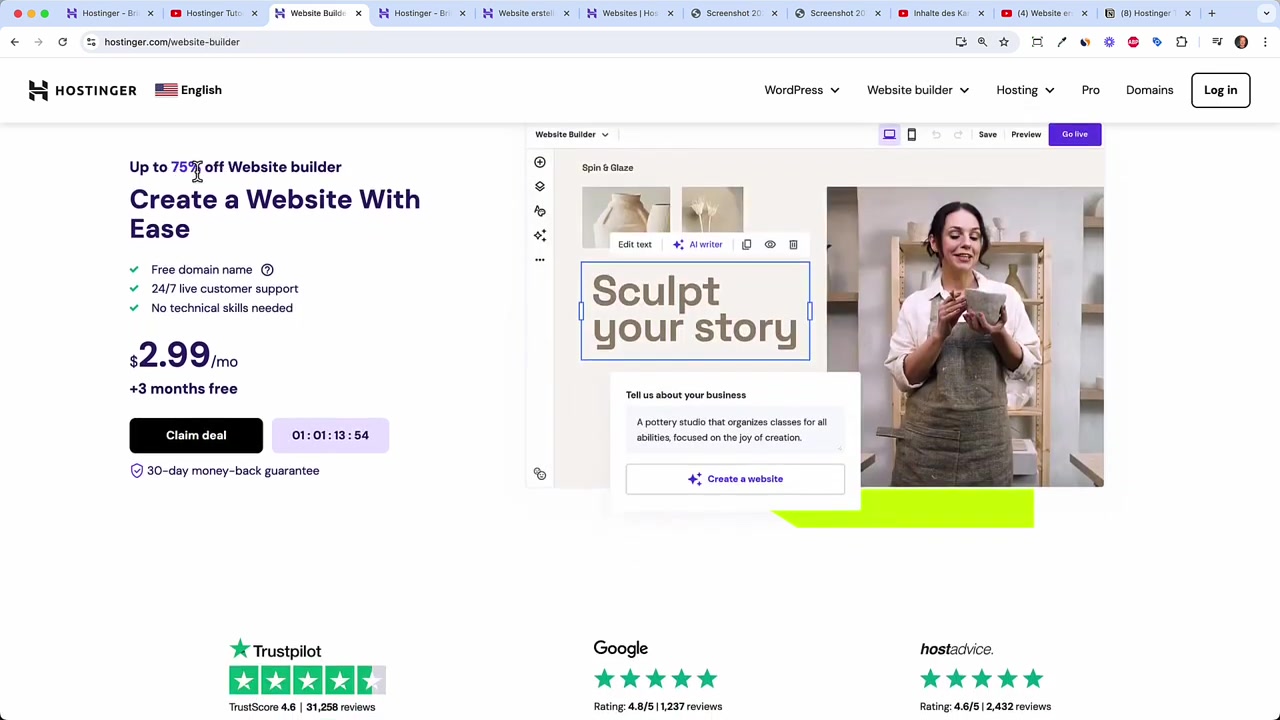This screenshot has height=720, width=1280.
Task: Bookmark this page with the star icon
Action: coord(1004,42)
